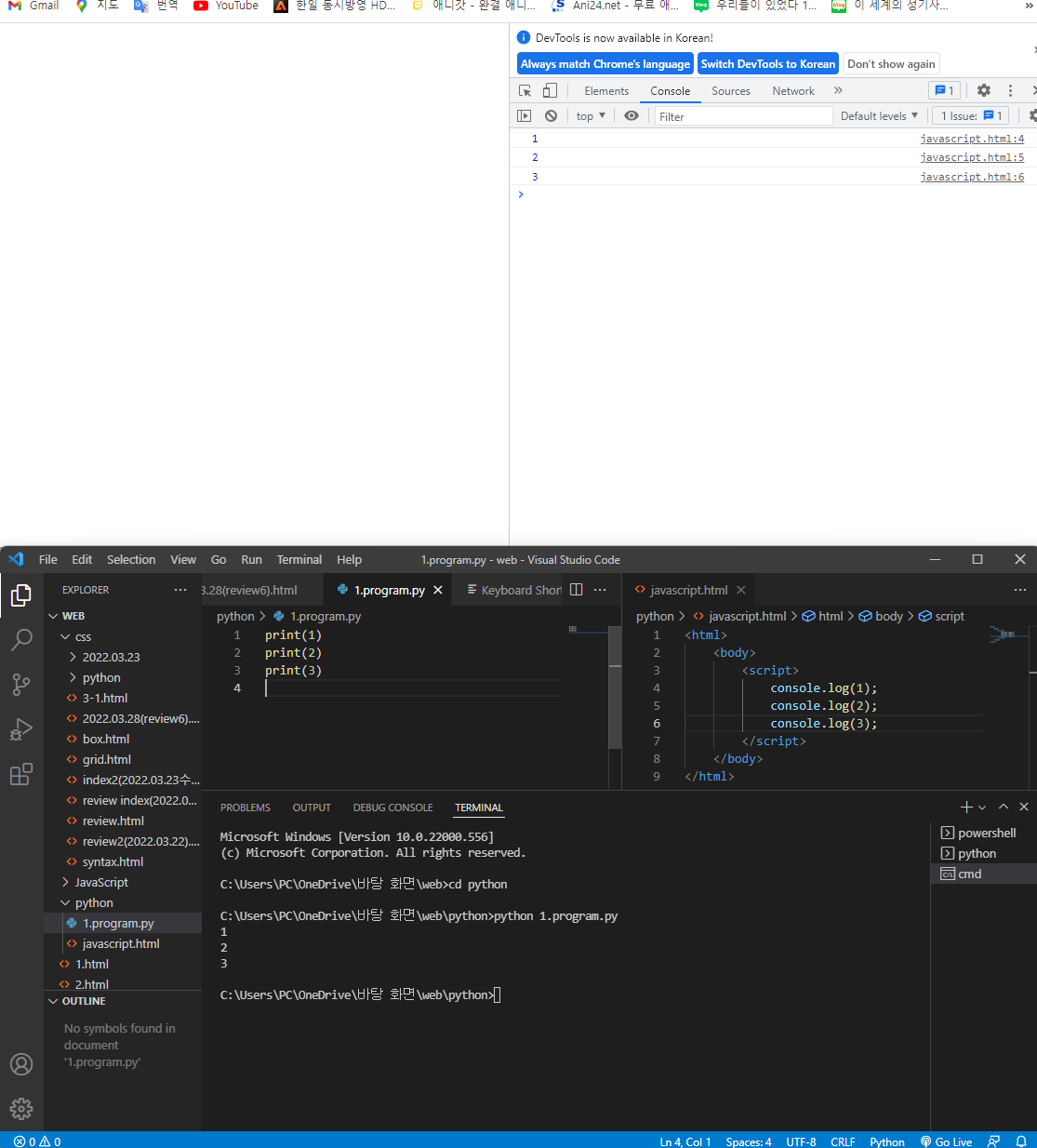Image resolution: width=1037 pixels, height=1148 pixels.
Task: Select DevTools inspect element tool
Action: [x=525, y=90]
